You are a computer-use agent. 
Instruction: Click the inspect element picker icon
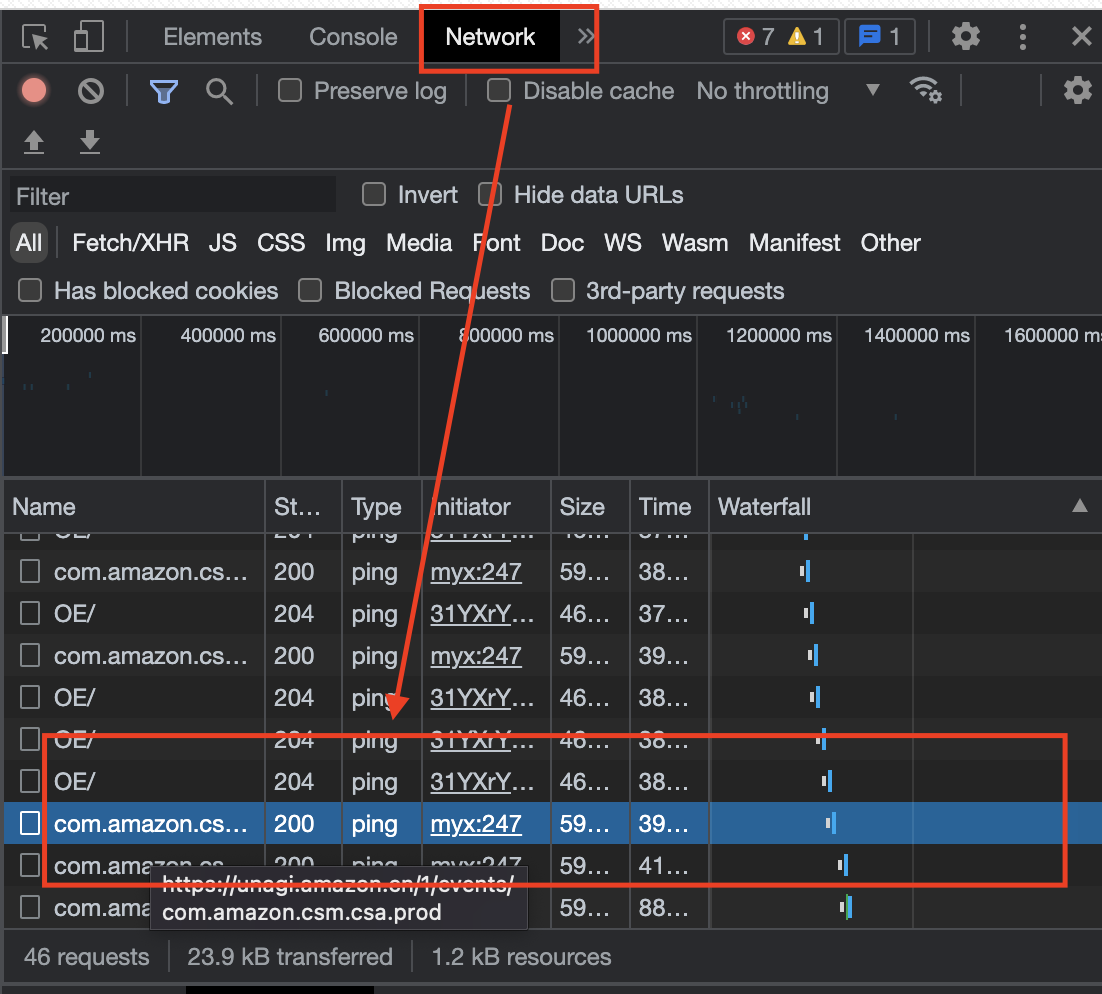36,38
